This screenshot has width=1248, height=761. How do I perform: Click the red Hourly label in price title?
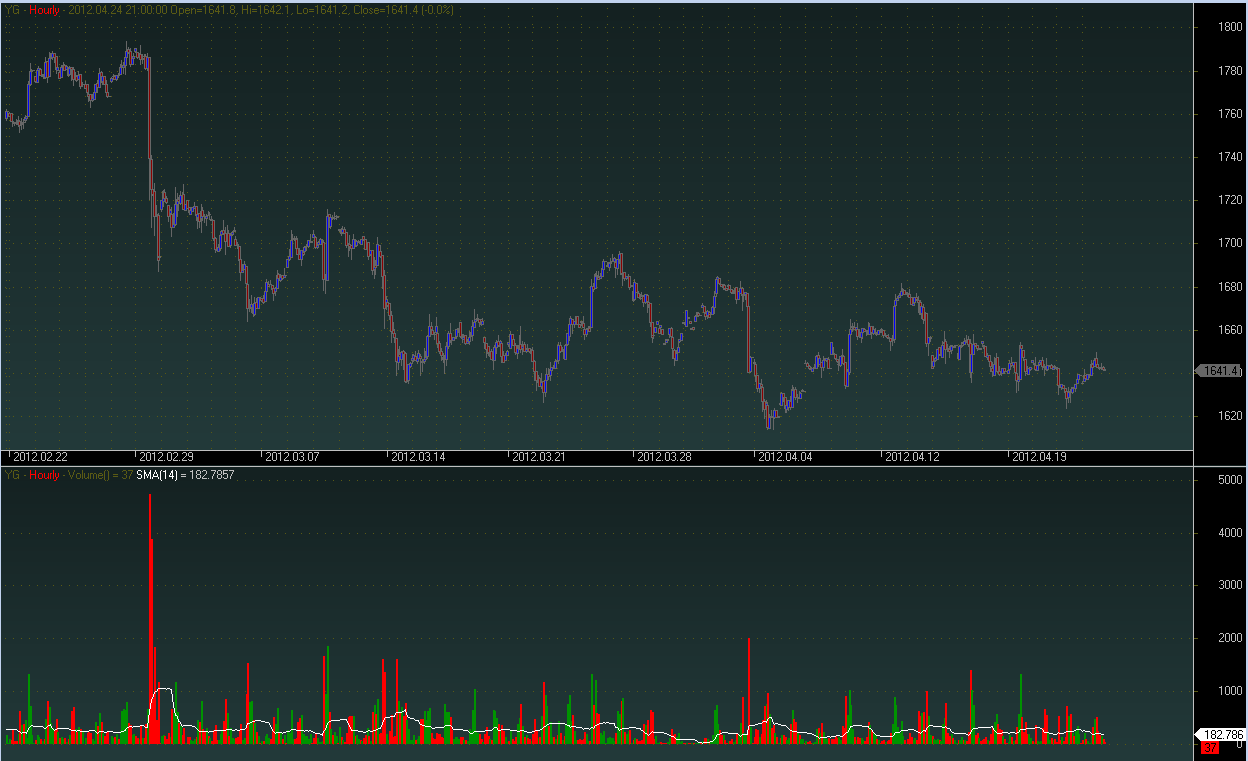pos(45,10)
